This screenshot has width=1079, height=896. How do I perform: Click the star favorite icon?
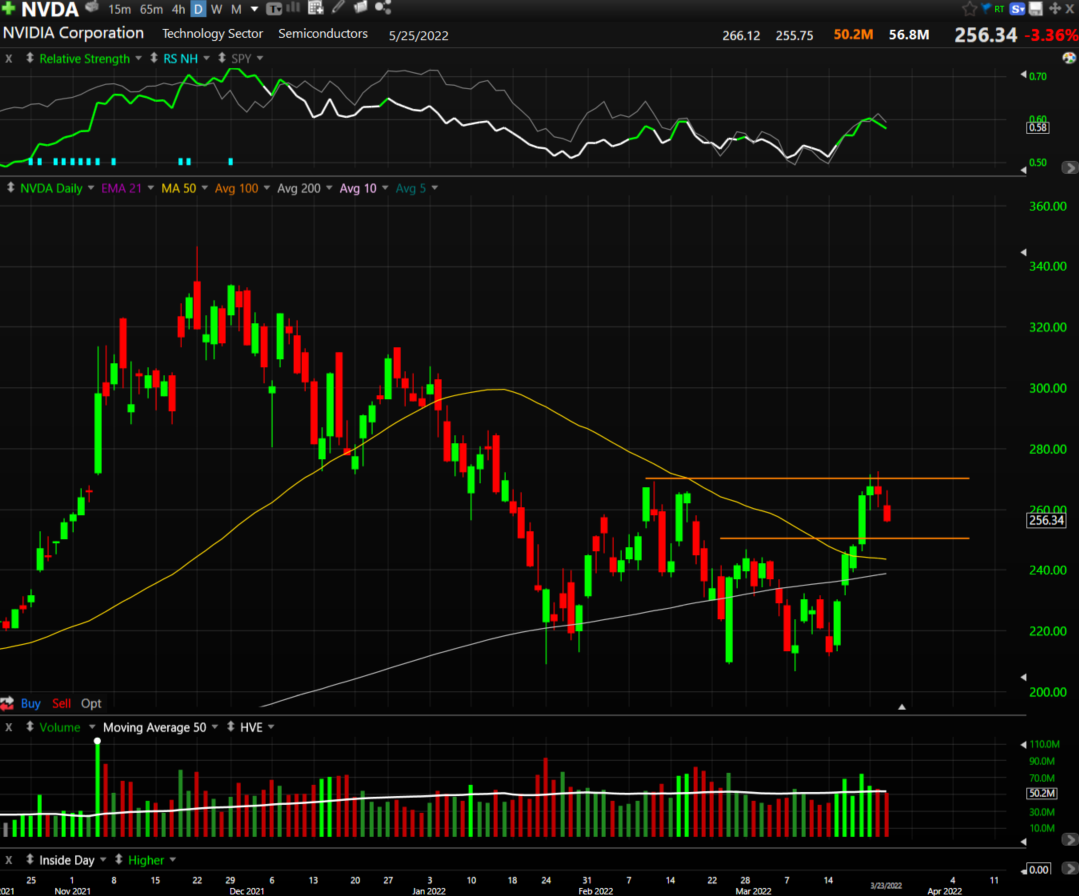pyautogui.click(x=969, y=8)
